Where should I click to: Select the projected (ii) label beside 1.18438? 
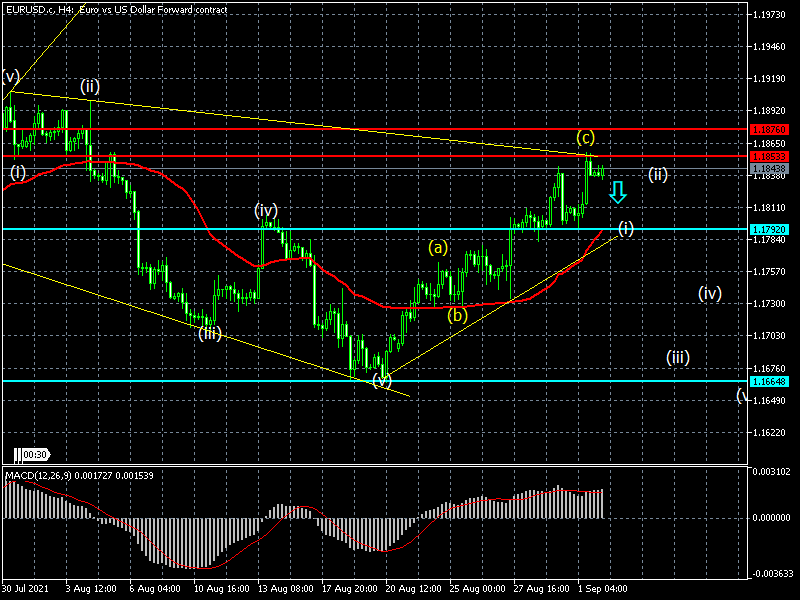coord(658,175)
